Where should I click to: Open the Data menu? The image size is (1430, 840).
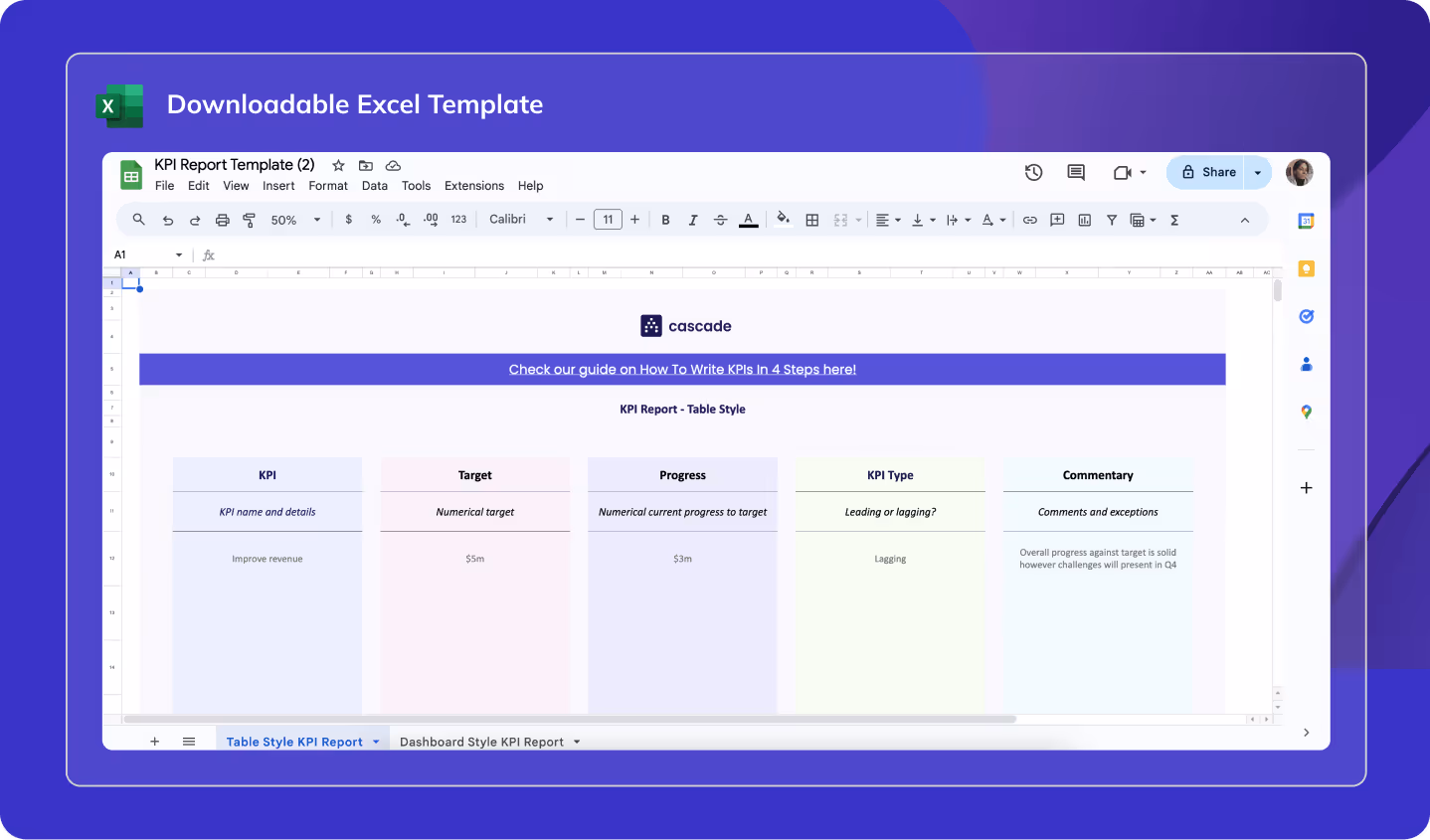click(x=375, y=186)
